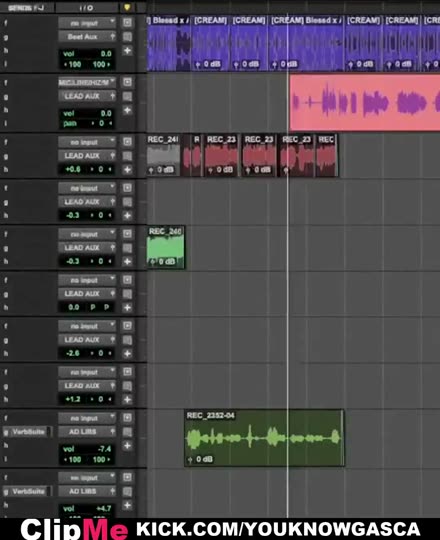Screen dimensions: 440x540
Task: Click the plus icon next to the +1.2 volume
Action: tap(127, 399)
